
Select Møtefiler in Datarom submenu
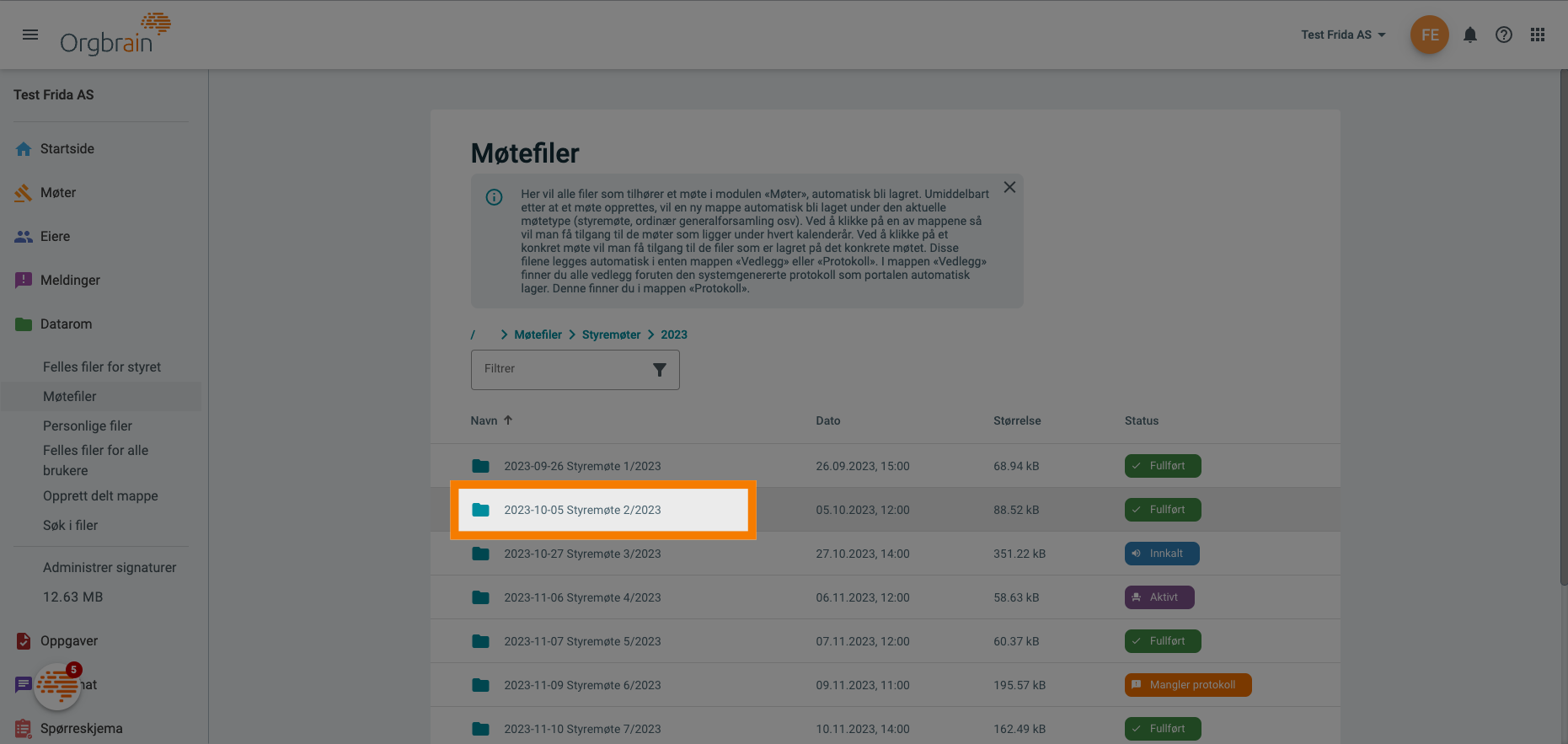(x=70, y=396)
